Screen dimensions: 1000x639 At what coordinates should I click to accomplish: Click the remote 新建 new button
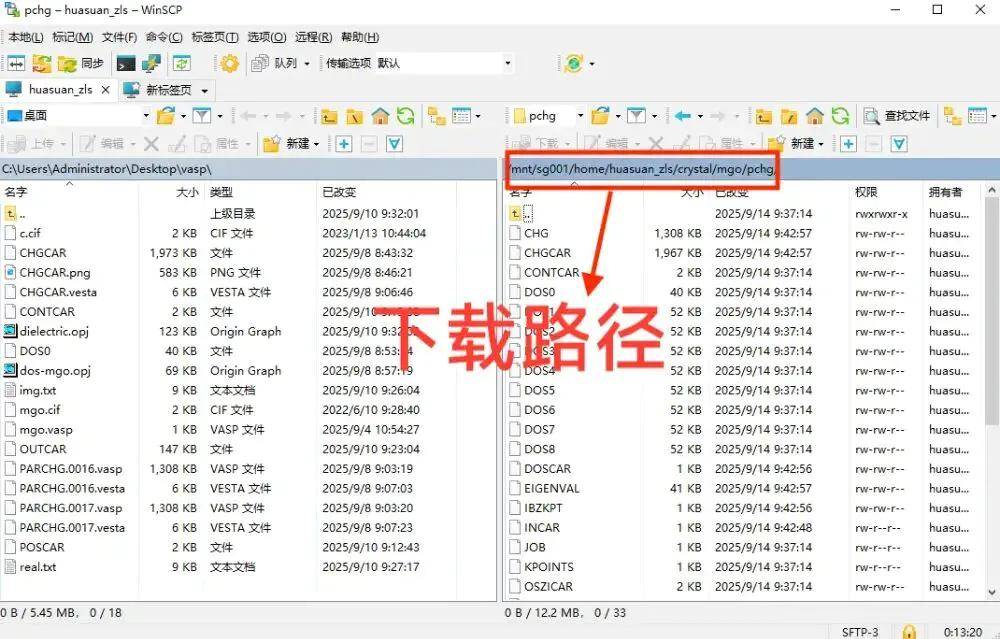pyautogui.click(x=795, y=143)
